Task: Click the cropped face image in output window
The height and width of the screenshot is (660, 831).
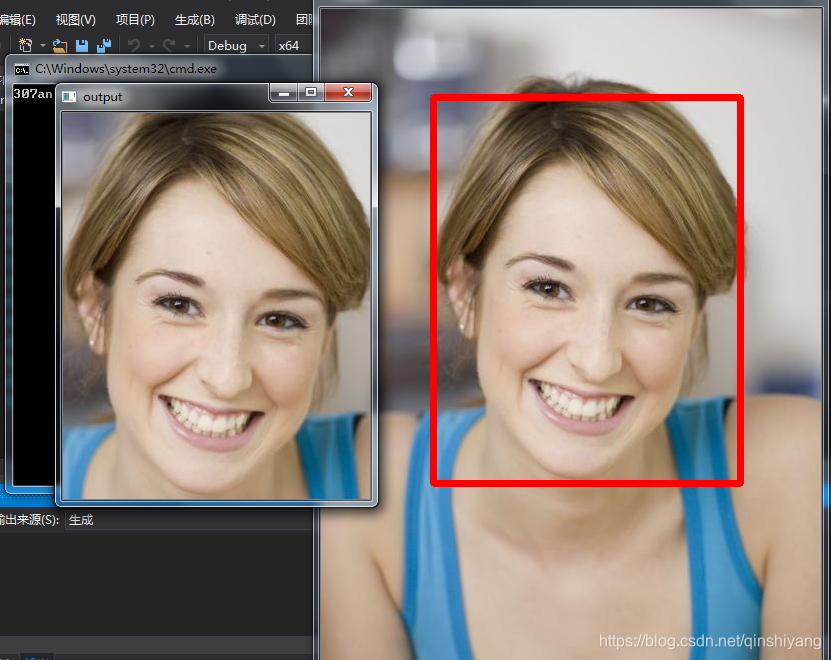Action: (217, 305)
